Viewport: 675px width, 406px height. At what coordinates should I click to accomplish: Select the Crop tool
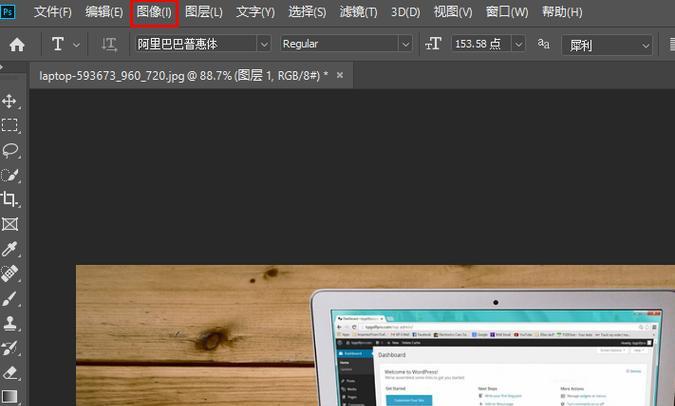point(9,199)
